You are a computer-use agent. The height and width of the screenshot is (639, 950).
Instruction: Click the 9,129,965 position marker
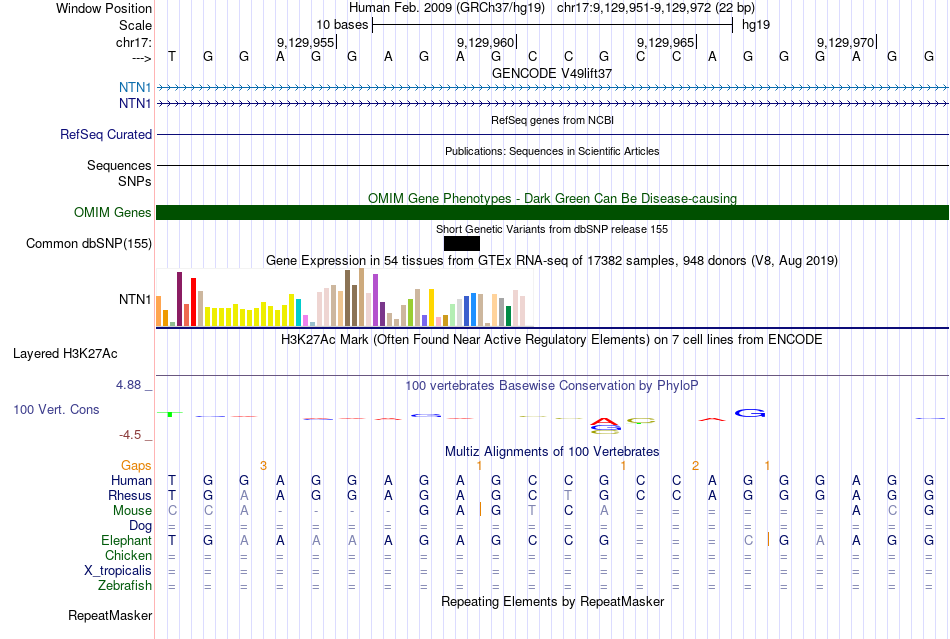[x=666, y=42]
